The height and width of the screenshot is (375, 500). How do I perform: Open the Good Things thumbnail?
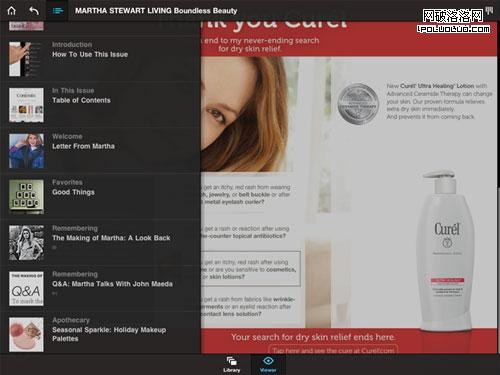pyautogui.click(x=26, y=197)
